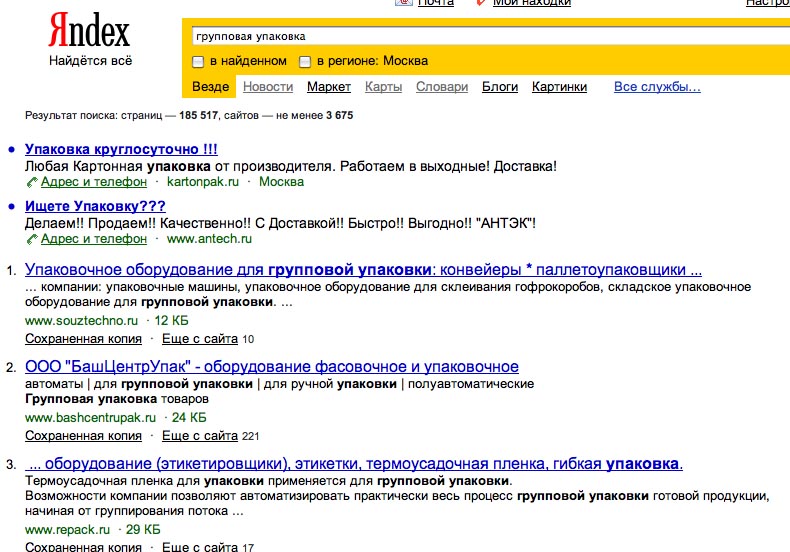Click the www.bashcentrupak.ru address
This screenshot has width=790, height=552.
click(91, 418)
